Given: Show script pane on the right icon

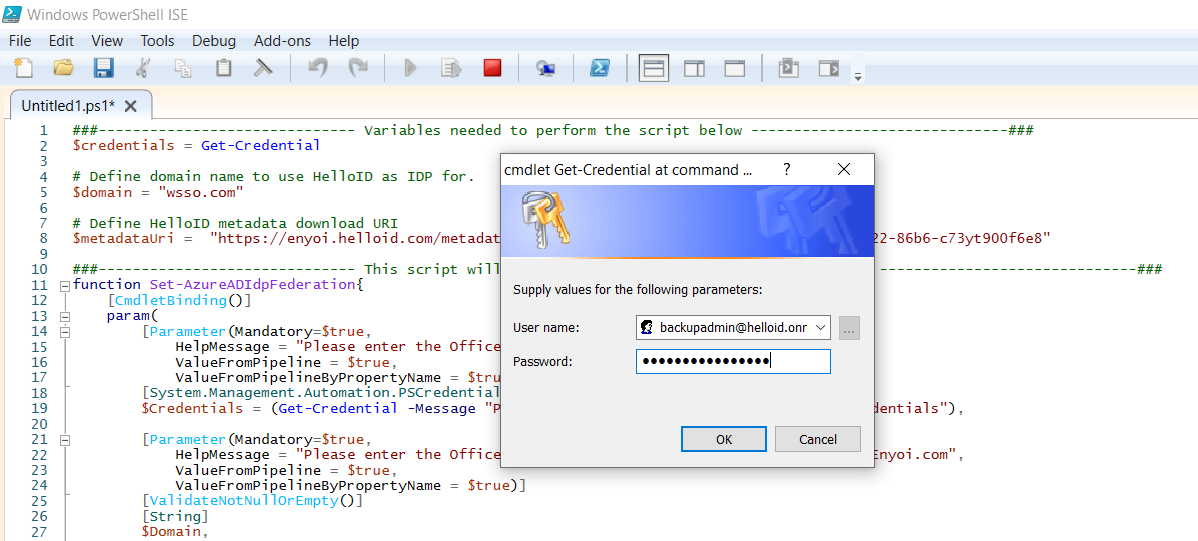Looking at the screenshot, I should pos(694,68).
